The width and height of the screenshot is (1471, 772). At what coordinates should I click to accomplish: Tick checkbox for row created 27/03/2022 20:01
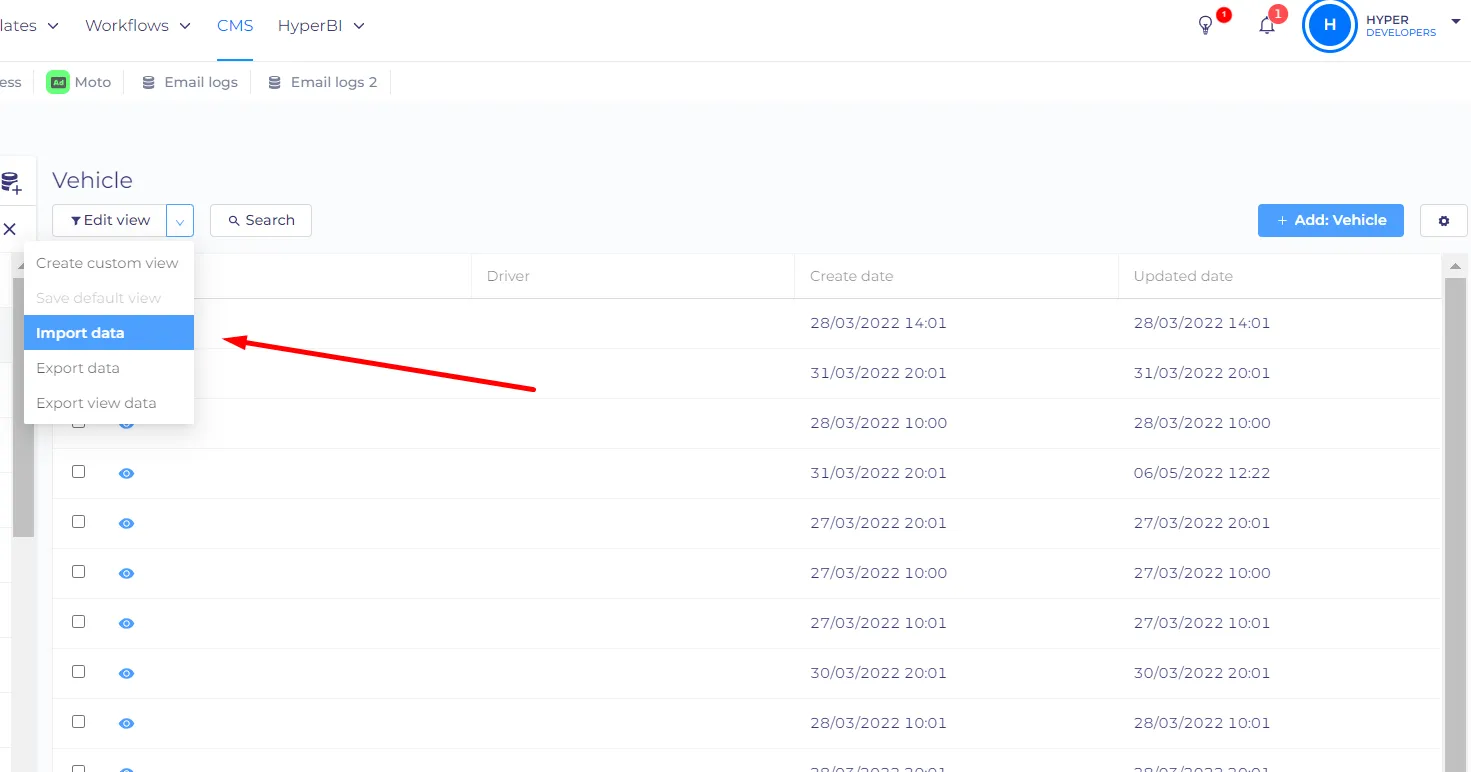(x=79, y=521)
